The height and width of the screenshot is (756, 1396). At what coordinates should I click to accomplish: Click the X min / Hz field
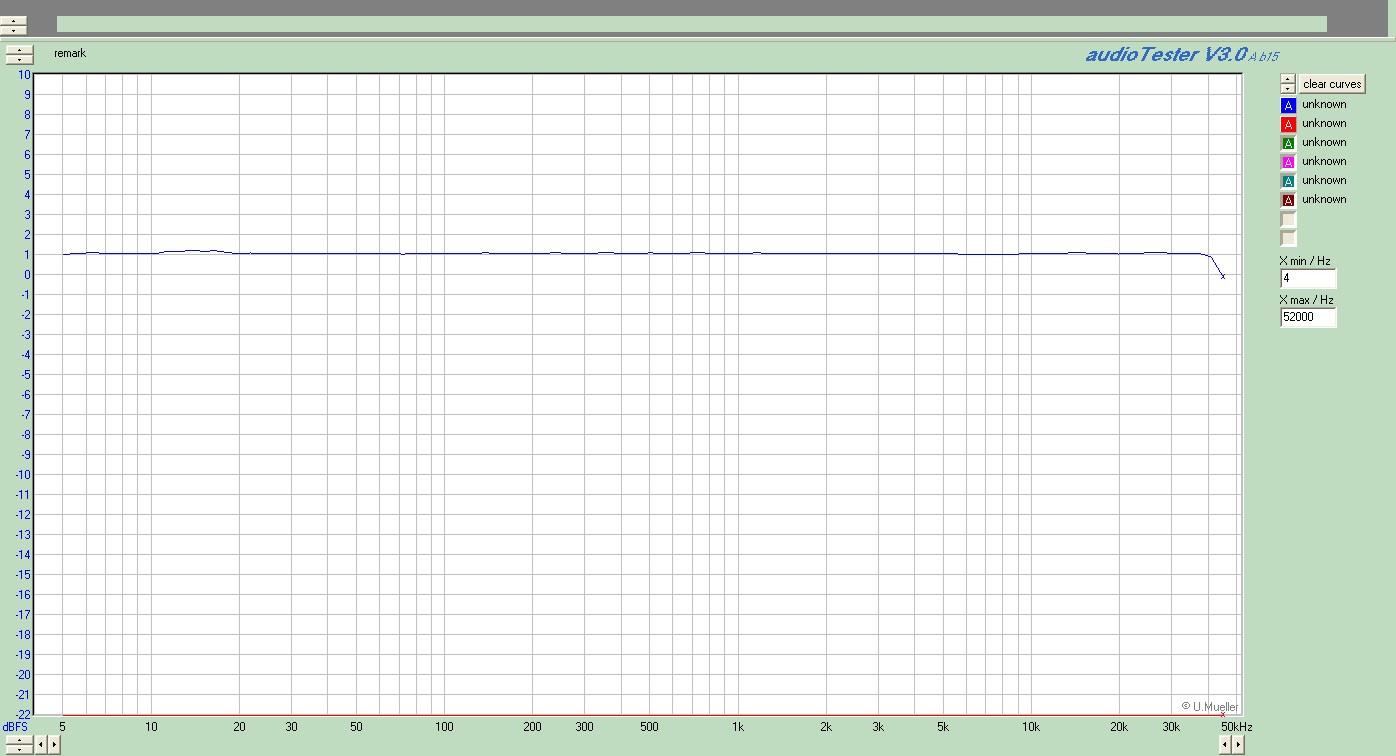click(1308, 278)
